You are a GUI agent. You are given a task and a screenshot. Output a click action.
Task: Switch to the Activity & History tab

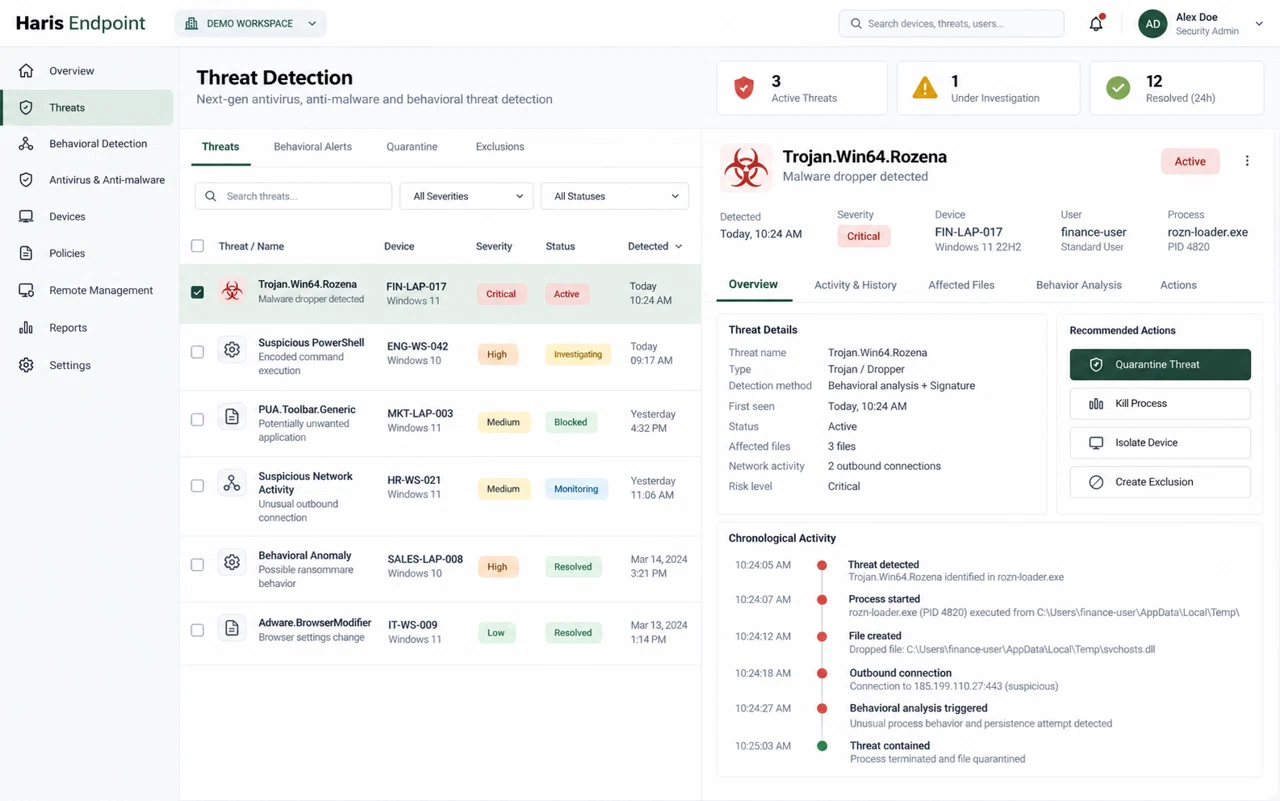tap(855, 285)
